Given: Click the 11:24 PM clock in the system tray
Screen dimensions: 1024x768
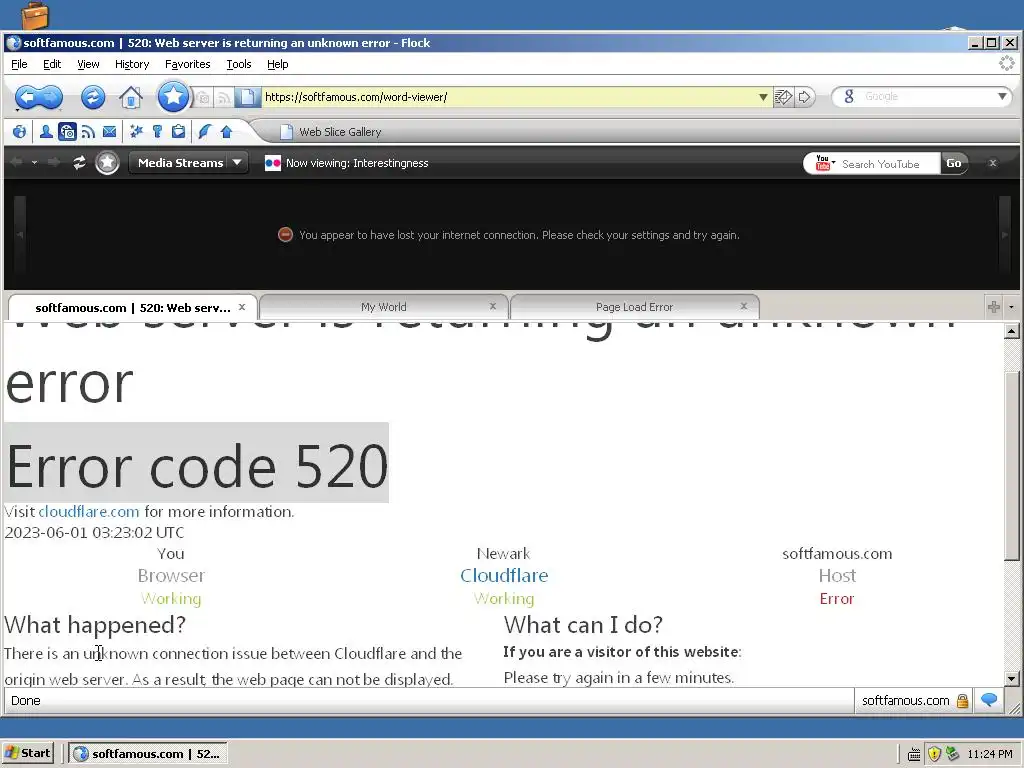Looking at the screenshot, I should (989, 754).
